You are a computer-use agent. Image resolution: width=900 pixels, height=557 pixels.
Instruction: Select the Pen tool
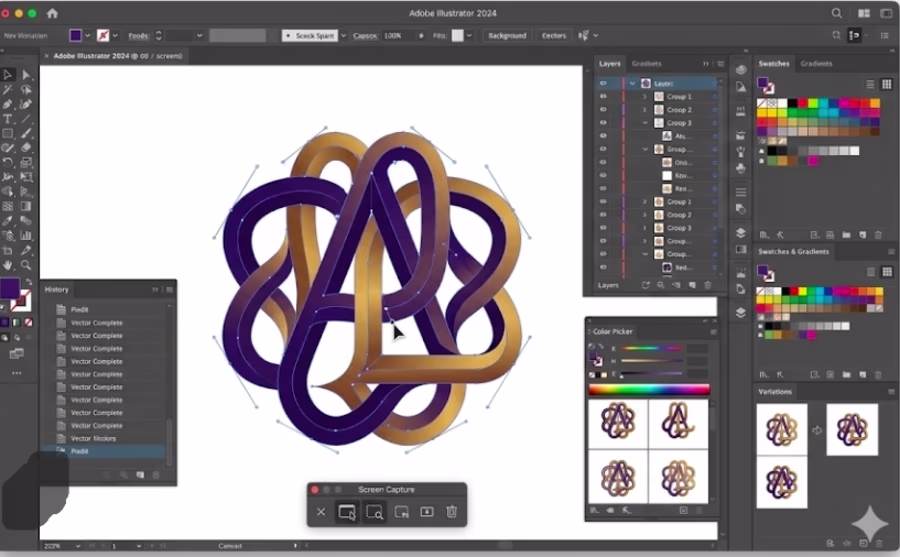coord(8,105)
